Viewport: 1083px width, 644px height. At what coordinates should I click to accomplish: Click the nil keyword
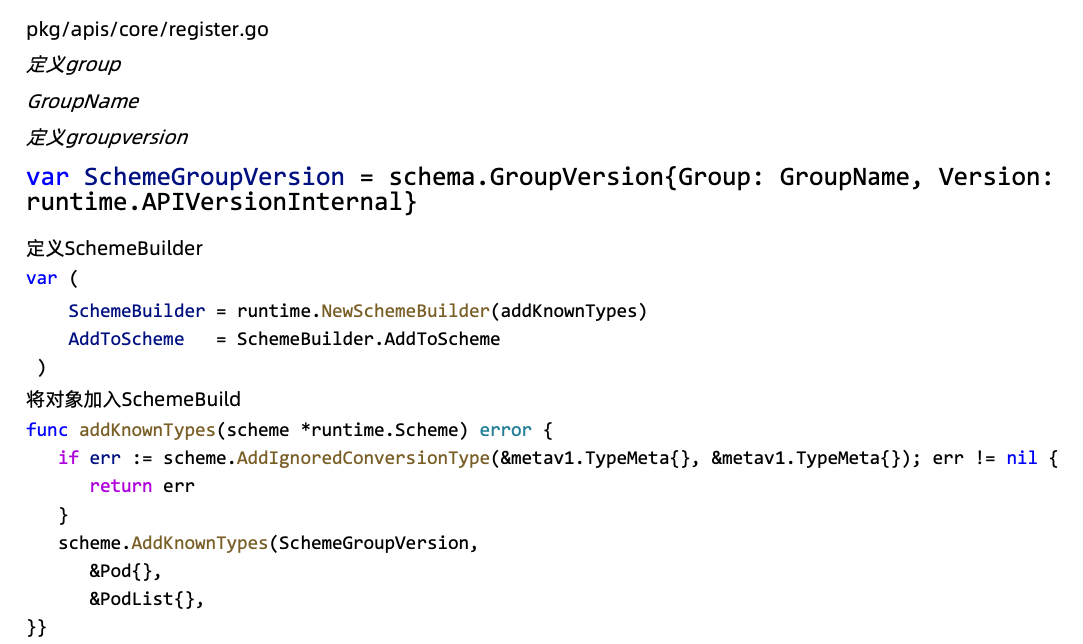[1022, 458]
